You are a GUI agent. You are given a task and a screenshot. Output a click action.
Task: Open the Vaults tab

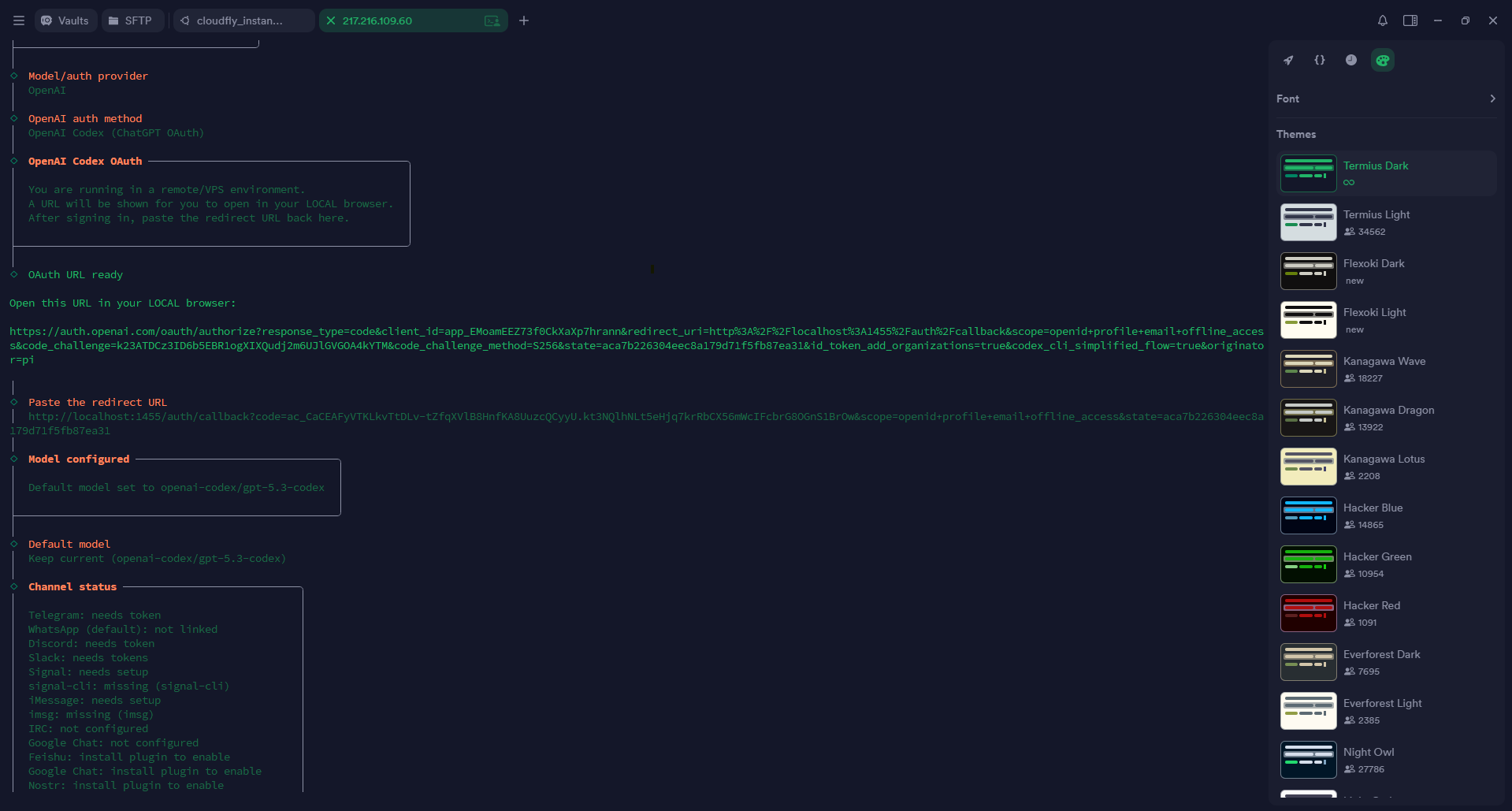[65, 20]
